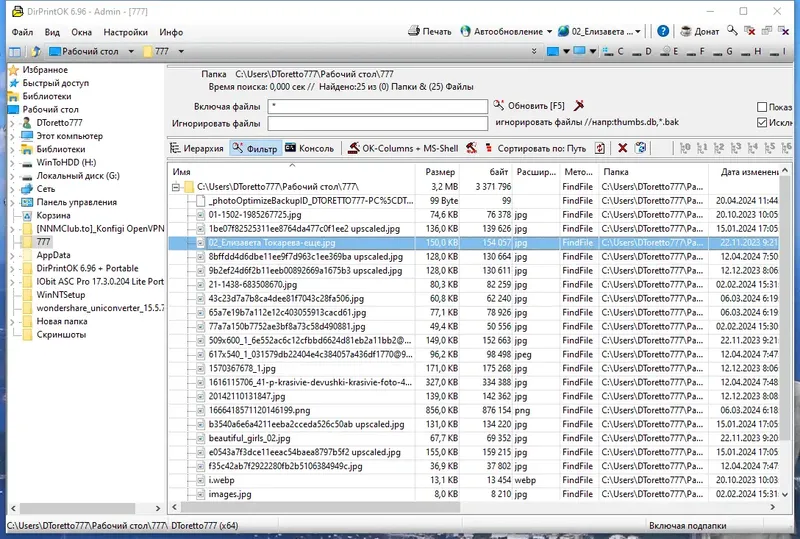Image resolution: width=800 pixels, height=539 pixels.
Task: Click tree level 2 expand icon
Action: [719, 148]
